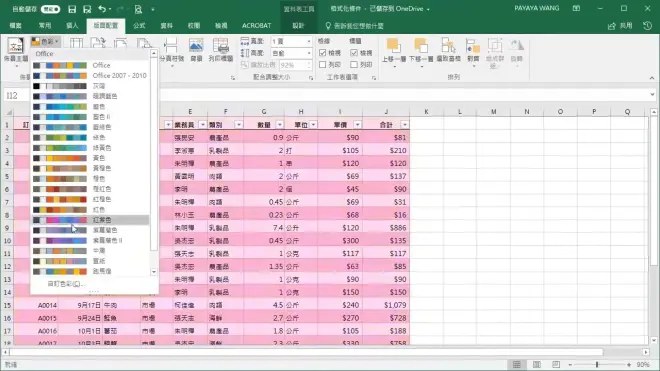The width and height of the screenshot is (660, 371).
Task: Click the Tell Me search box
Action: (x=354, y=26)
